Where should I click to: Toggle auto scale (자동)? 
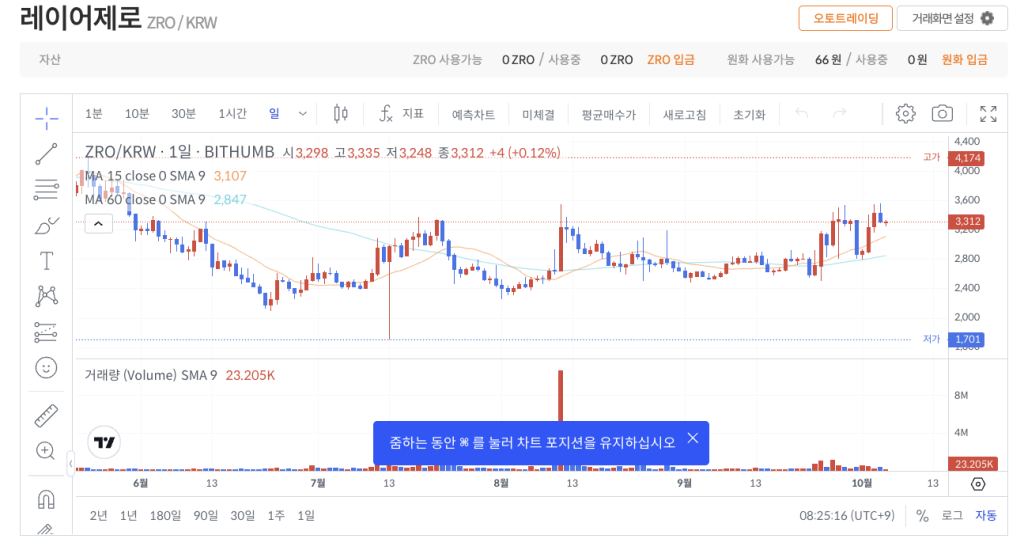pos(986,515)
